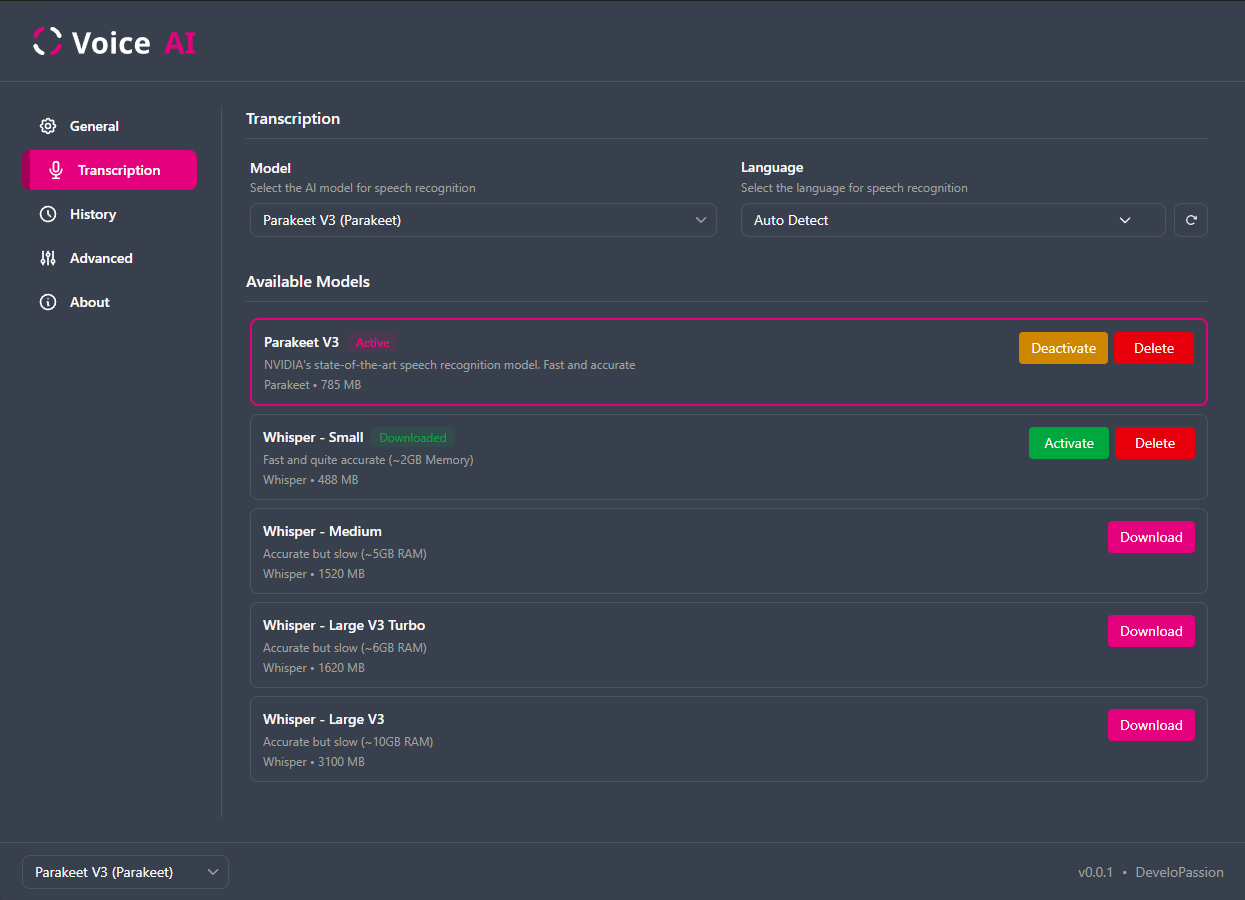
Task: Click the refresh languages icon button
Action: pyautogui.click(x=1191, y=220)
